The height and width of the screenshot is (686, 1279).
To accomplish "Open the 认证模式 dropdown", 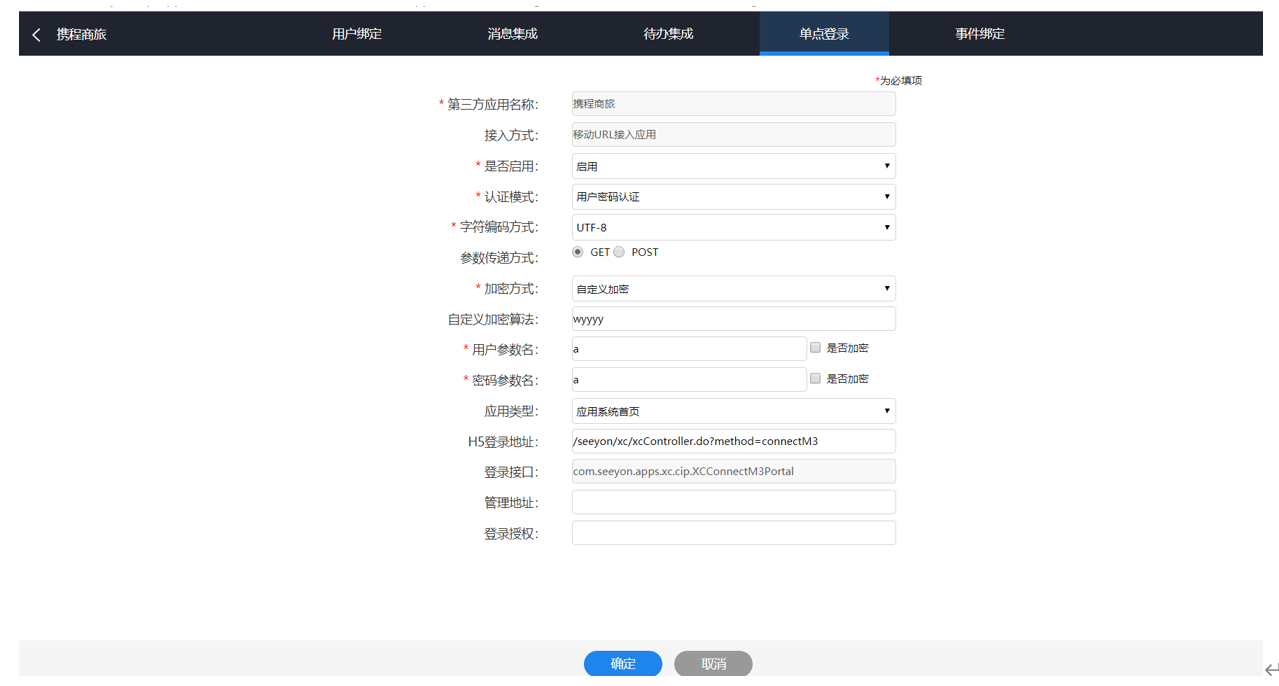I will coord(733,197).
